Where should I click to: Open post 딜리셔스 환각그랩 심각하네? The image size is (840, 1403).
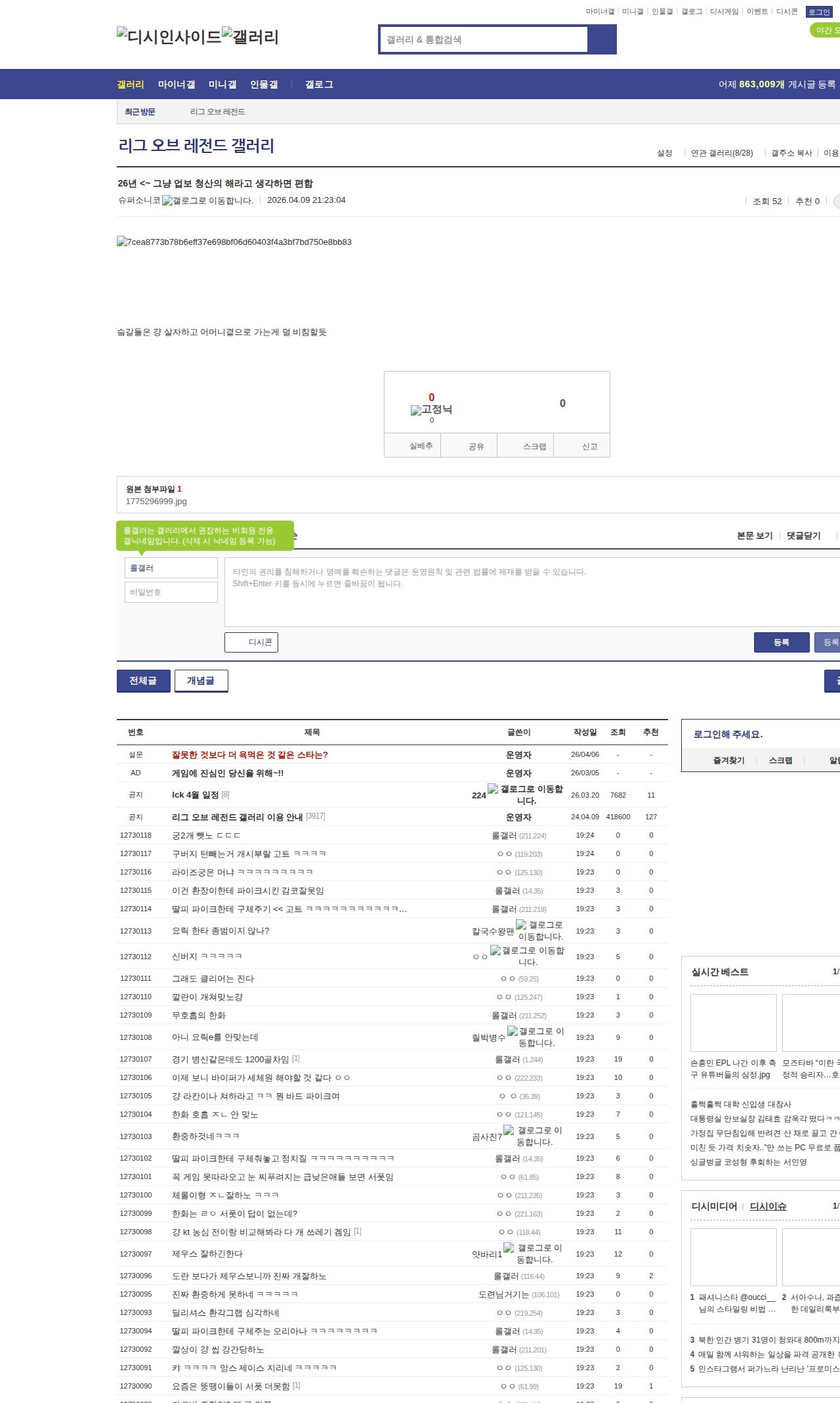pyautogui.click(x=226, y=1313)
